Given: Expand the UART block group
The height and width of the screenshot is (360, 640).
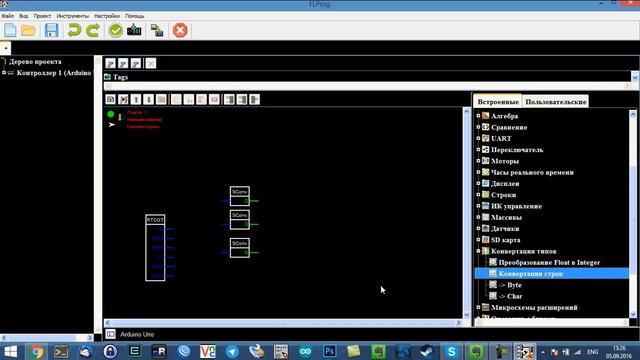Looking at the screenshot, I should point(478,138).
